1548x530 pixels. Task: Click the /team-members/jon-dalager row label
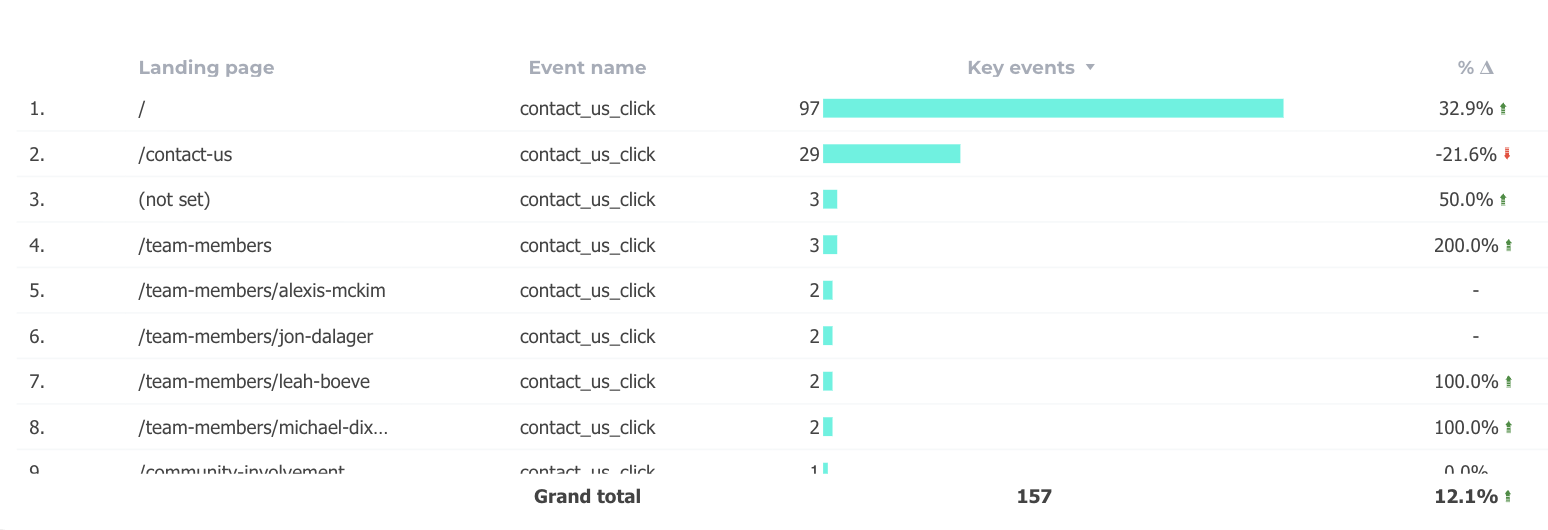pos(256,337)
